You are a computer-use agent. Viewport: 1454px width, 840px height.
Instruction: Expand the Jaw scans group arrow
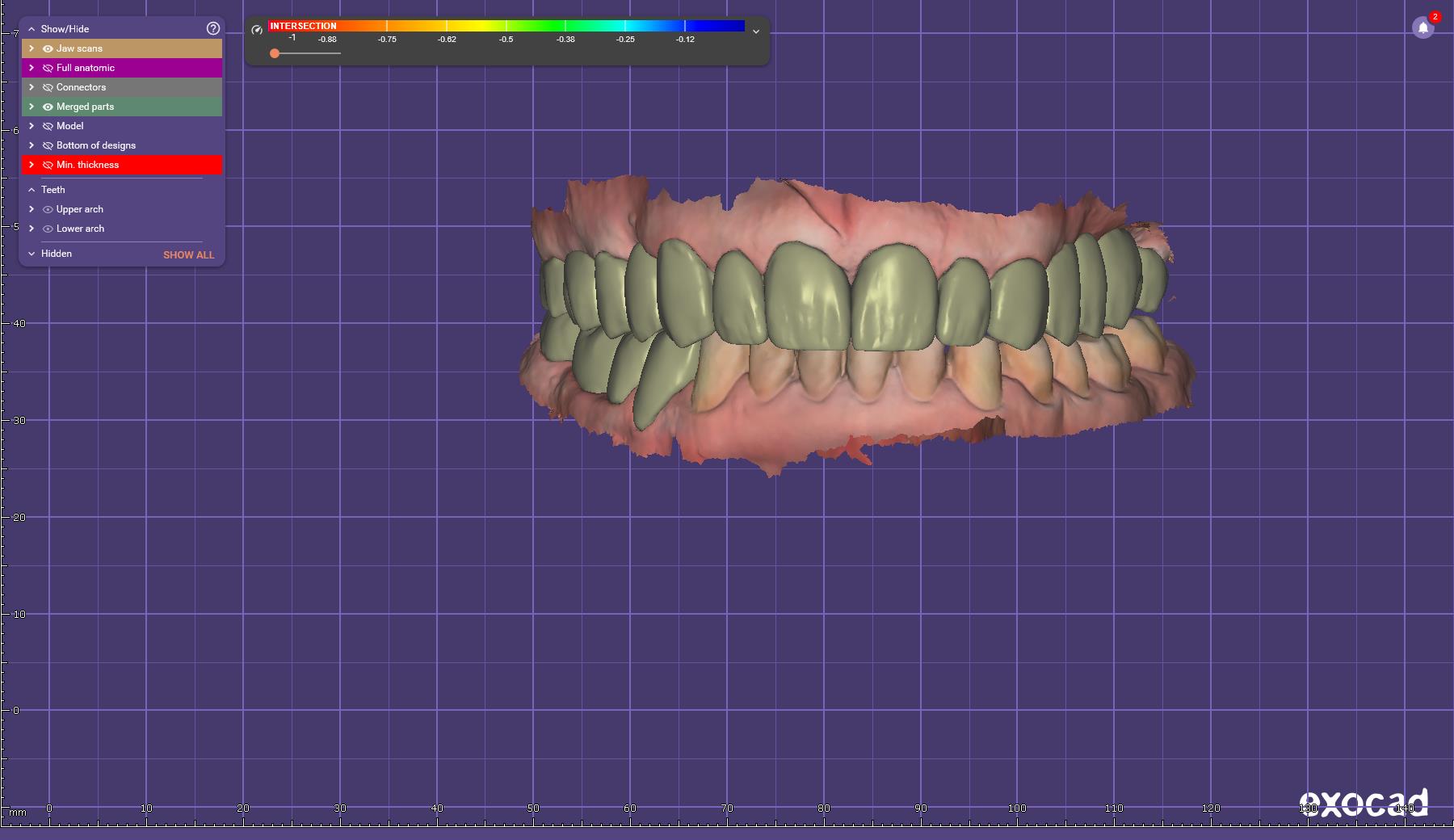tap(32, 48)
